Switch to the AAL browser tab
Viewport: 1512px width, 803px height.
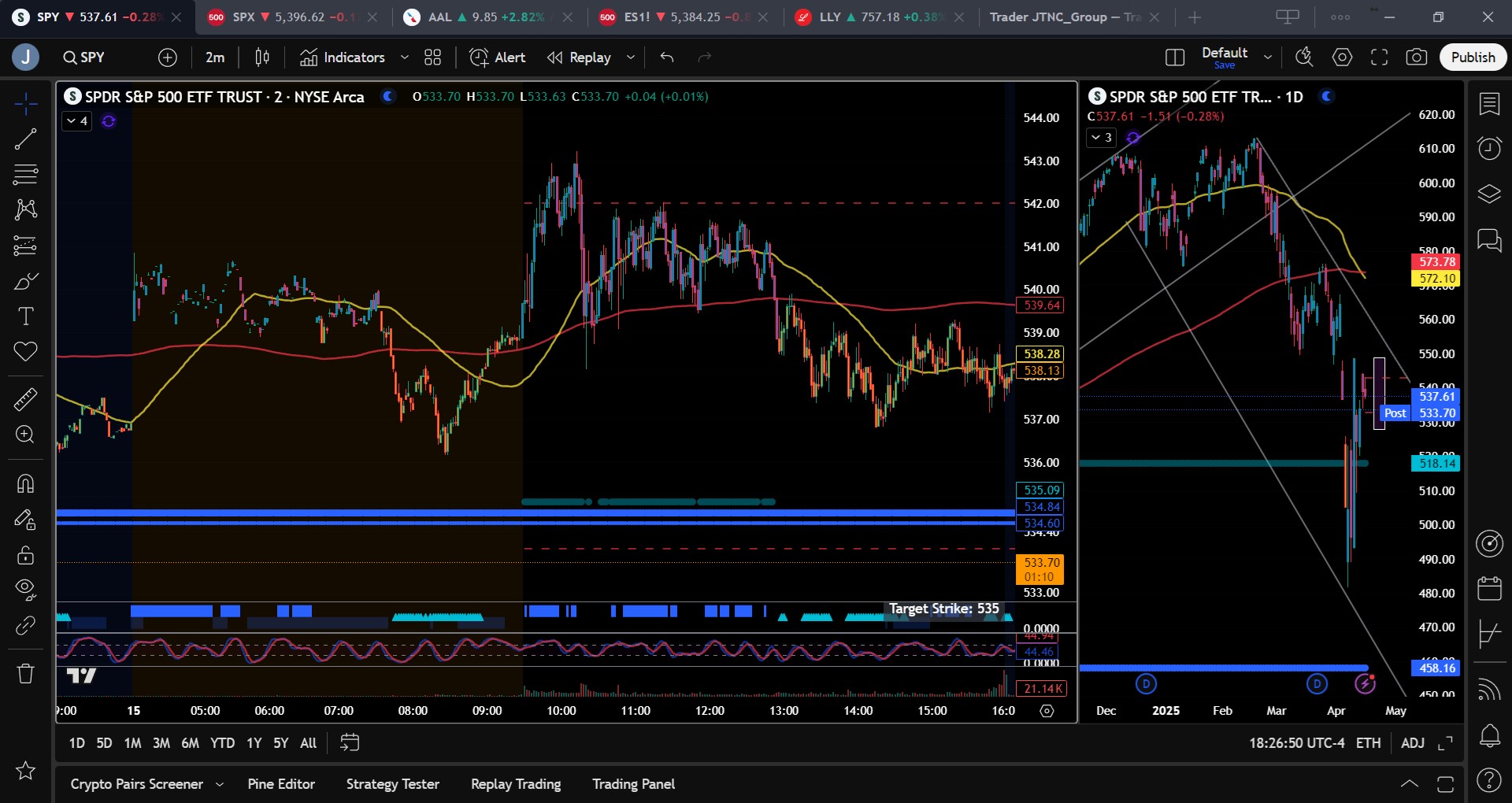tap(439, 17)
